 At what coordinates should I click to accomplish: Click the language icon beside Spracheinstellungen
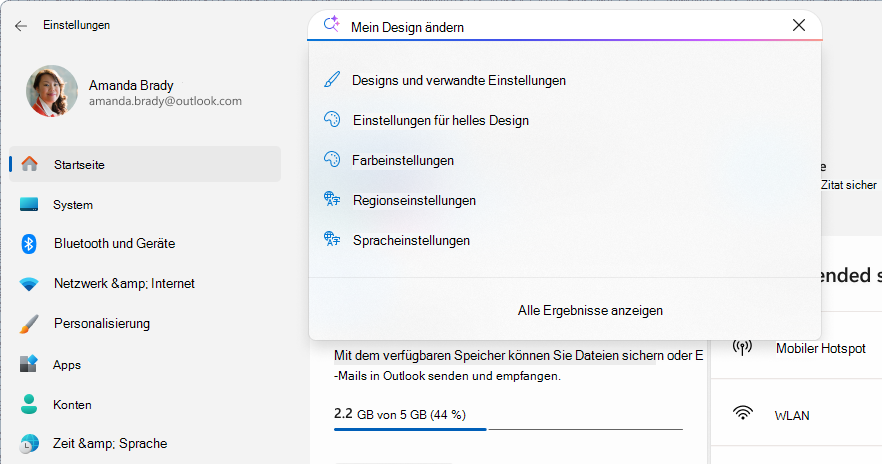click(332, 239)
